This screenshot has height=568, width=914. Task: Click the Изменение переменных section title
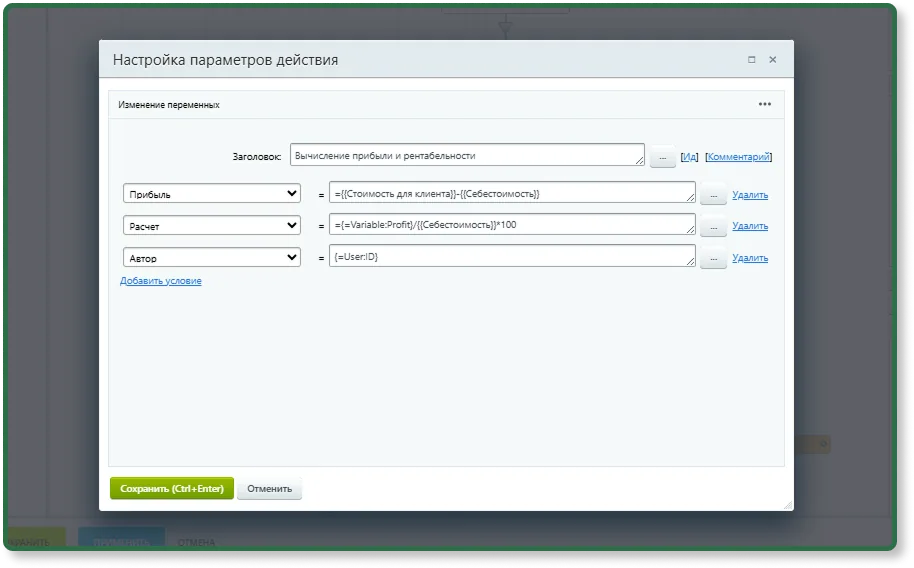click(169, 105)
